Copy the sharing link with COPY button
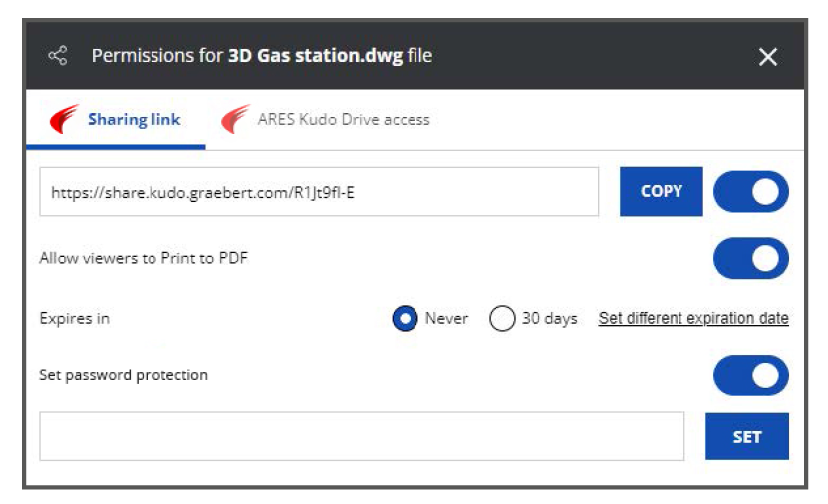Viewport: 828px width, 504px height. tap(661, 191)
